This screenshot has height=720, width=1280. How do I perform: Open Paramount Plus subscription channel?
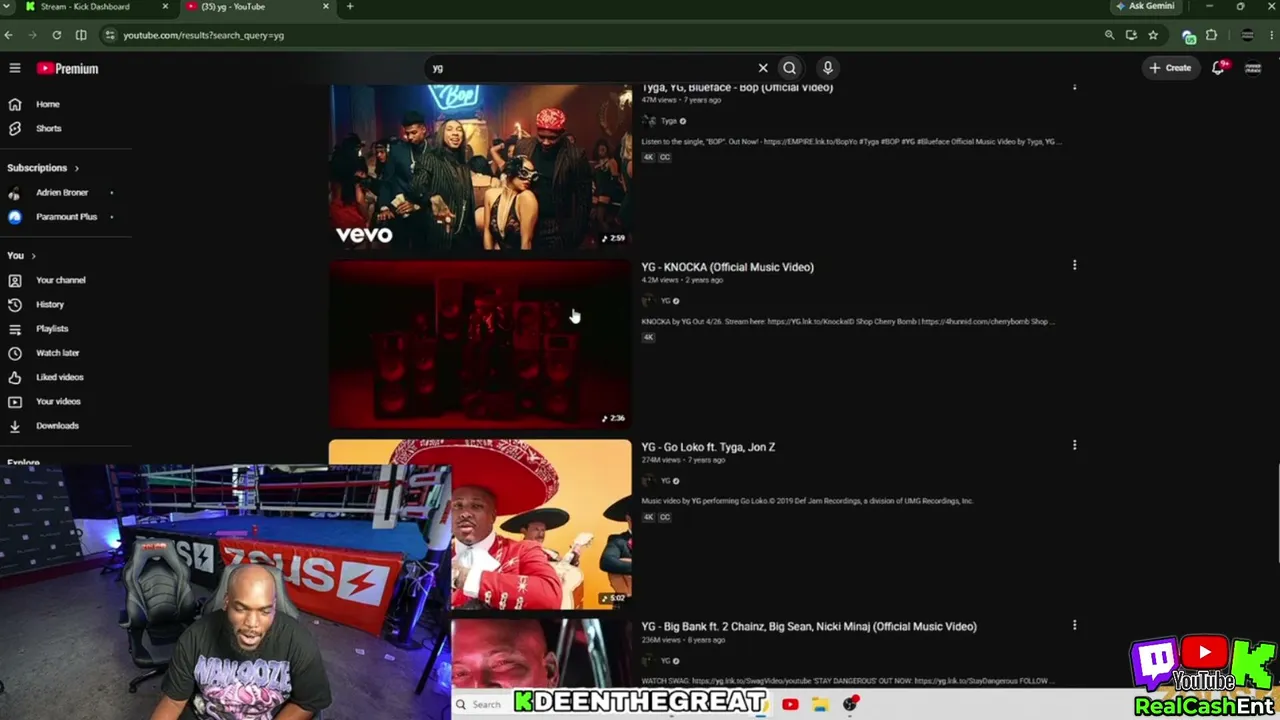pyautogui.click(x=66, y=217)
